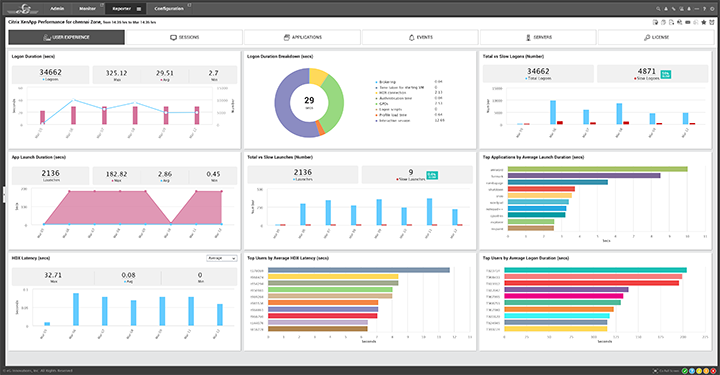The width and height of the screenshot is (720, 375).
Task: Click the rightmost schedule icon in report toolbar
Action: (712, 22)
